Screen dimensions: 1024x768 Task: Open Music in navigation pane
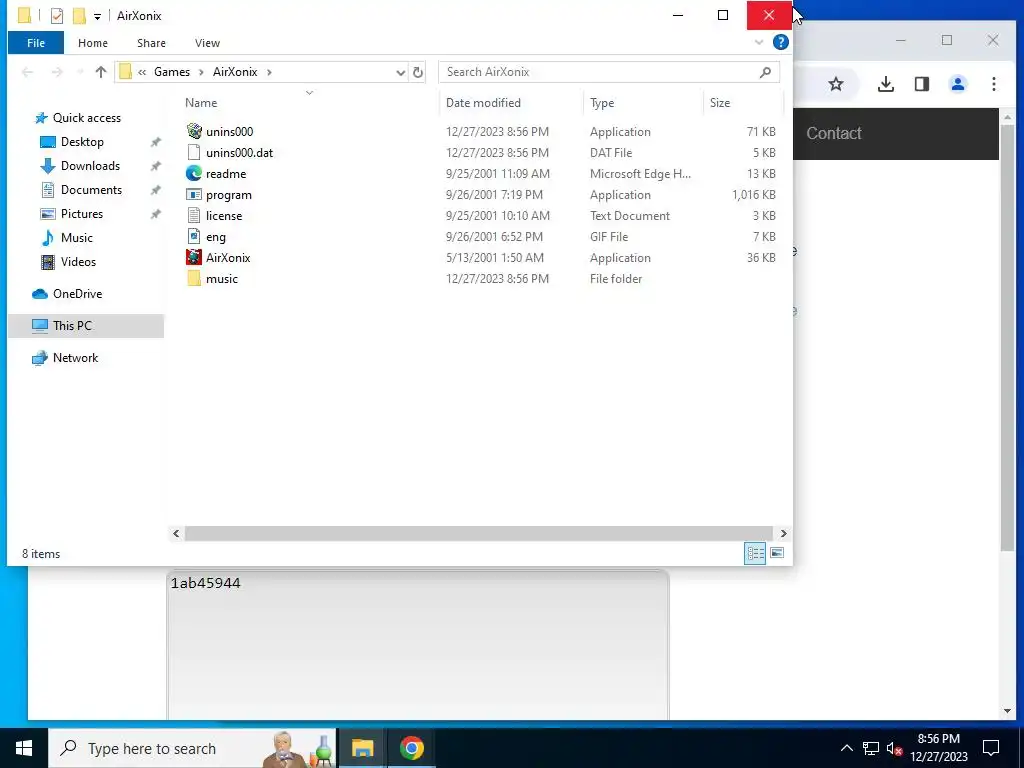click(x=76, y=238)
